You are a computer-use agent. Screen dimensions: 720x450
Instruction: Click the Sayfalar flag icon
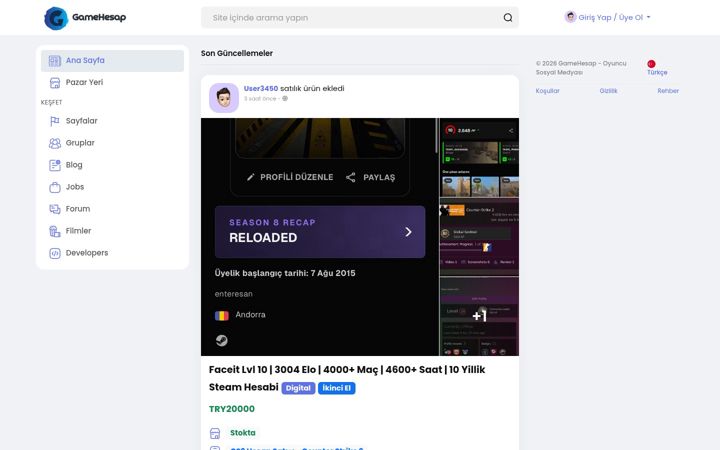tap(55, 121)
